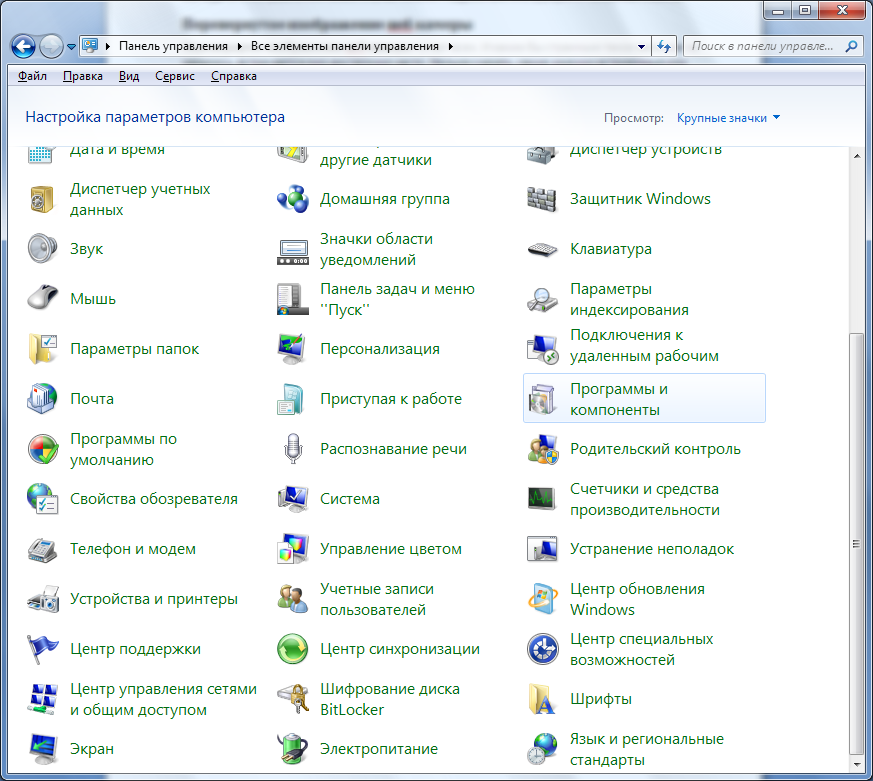Click the vertical scrollbar thumb

click(x=856, y=544)
